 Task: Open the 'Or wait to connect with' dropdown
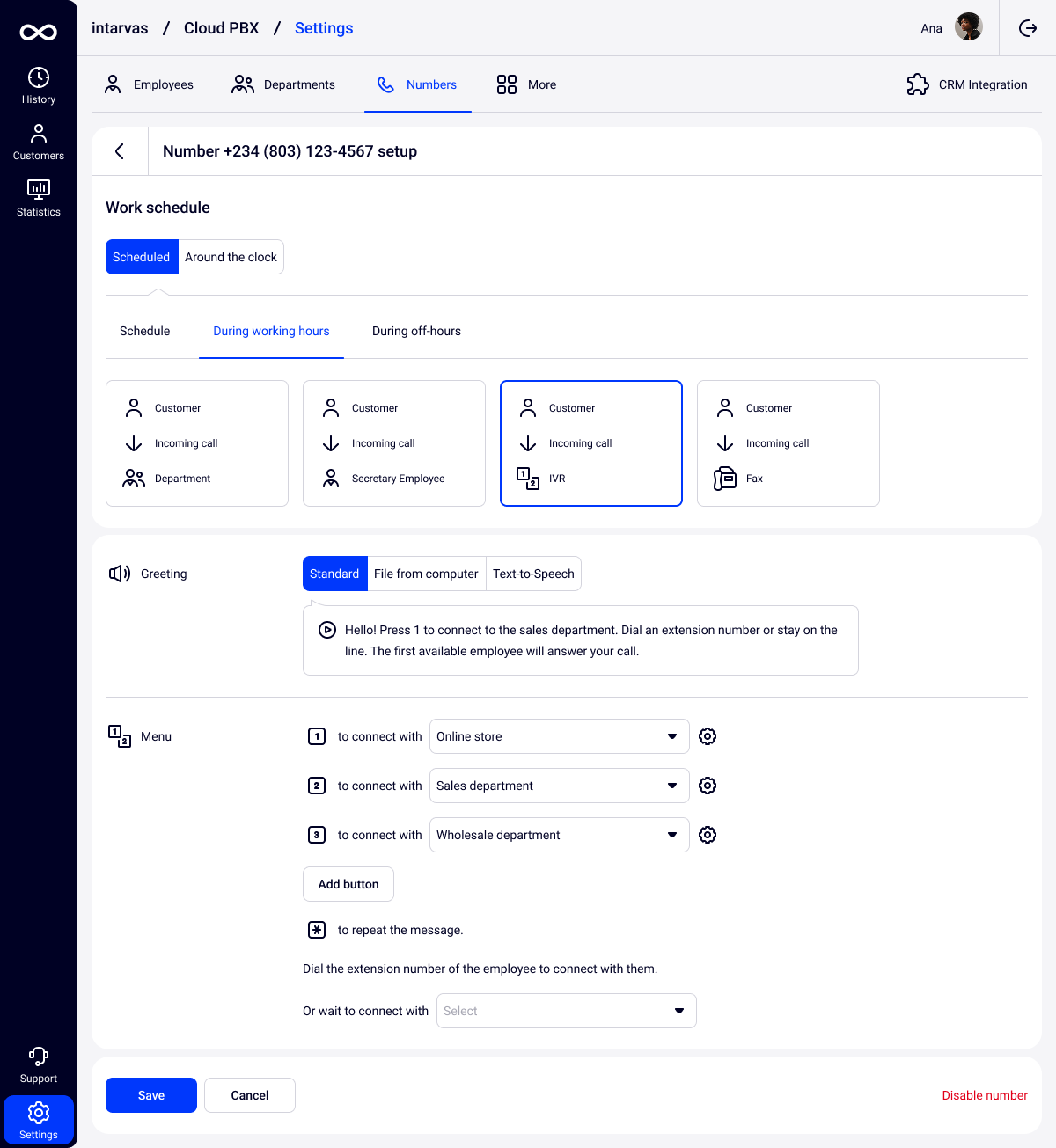click(x=566, y=1011)
